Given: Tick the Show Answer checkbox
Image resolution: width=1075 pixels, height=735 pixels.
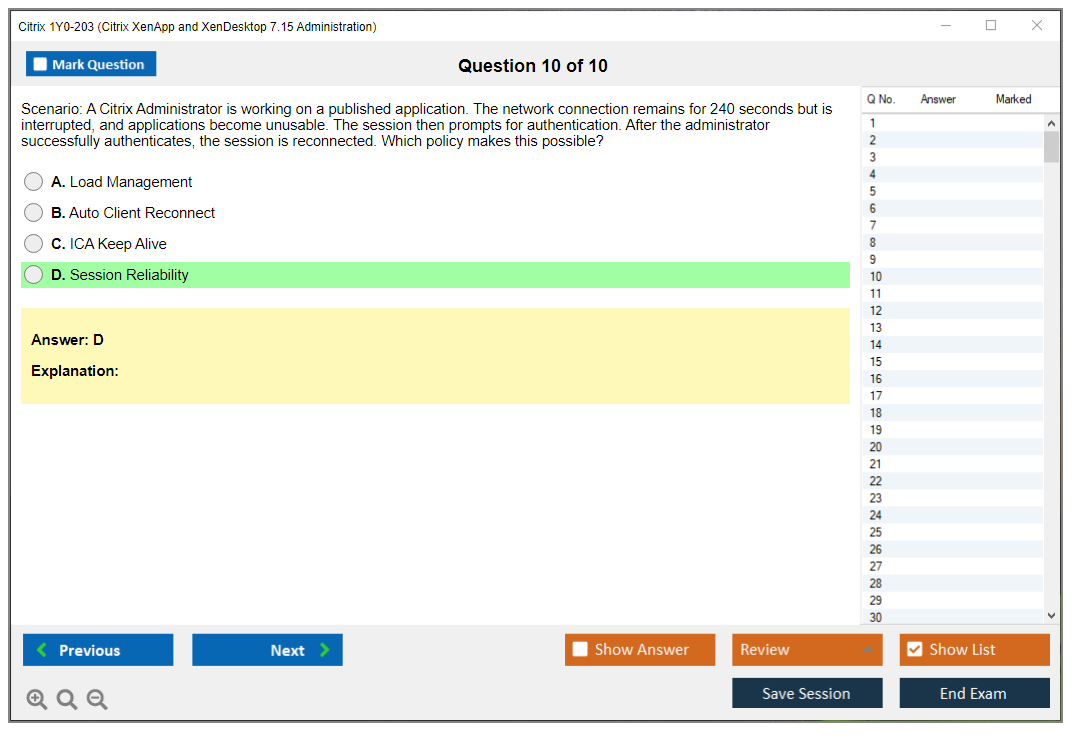Looking at the screenshot, I should tap(580, 650).
